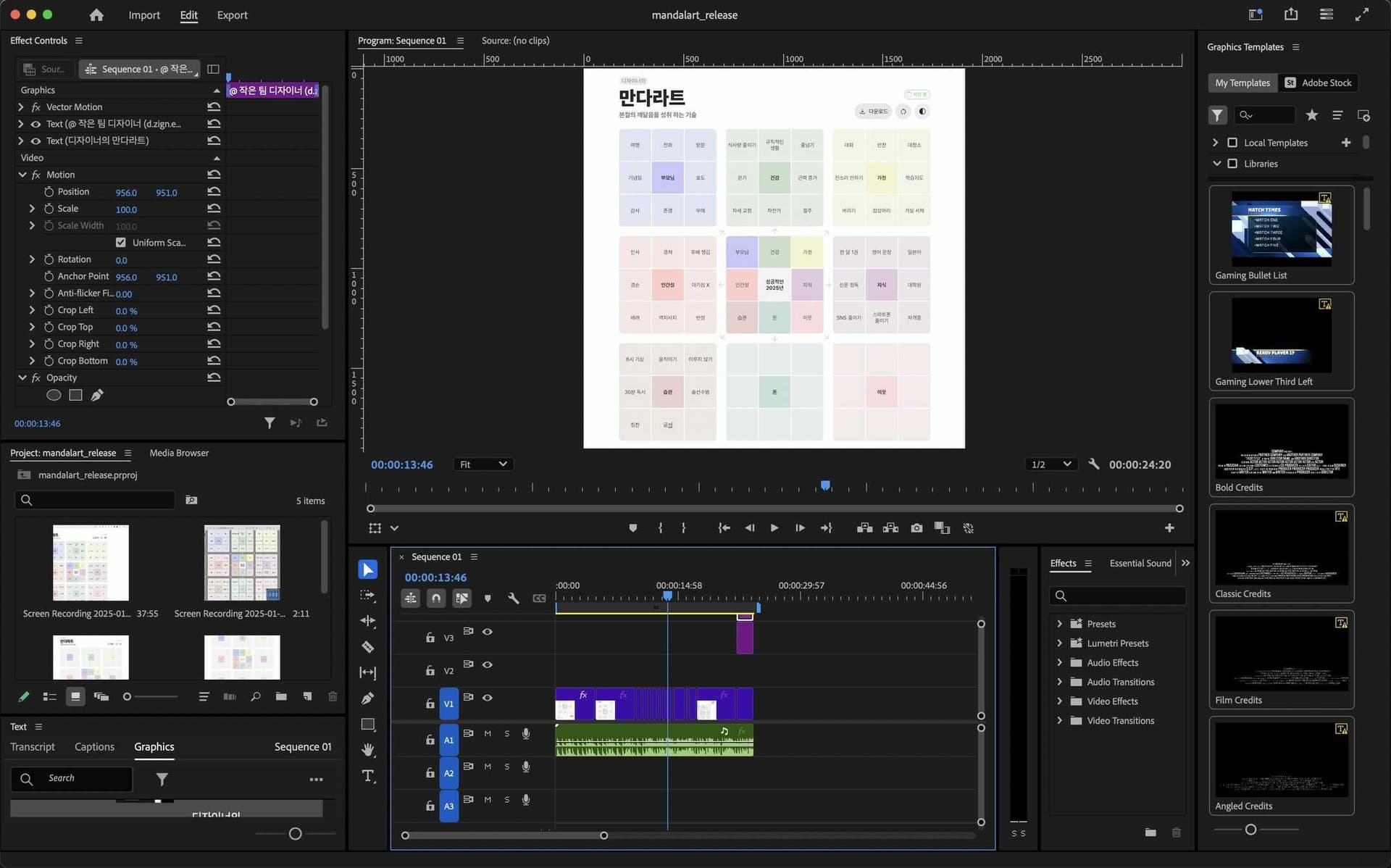1391x868 pixels.
Task: Expand the Local Templates section
Action: tap(1215, 143)
